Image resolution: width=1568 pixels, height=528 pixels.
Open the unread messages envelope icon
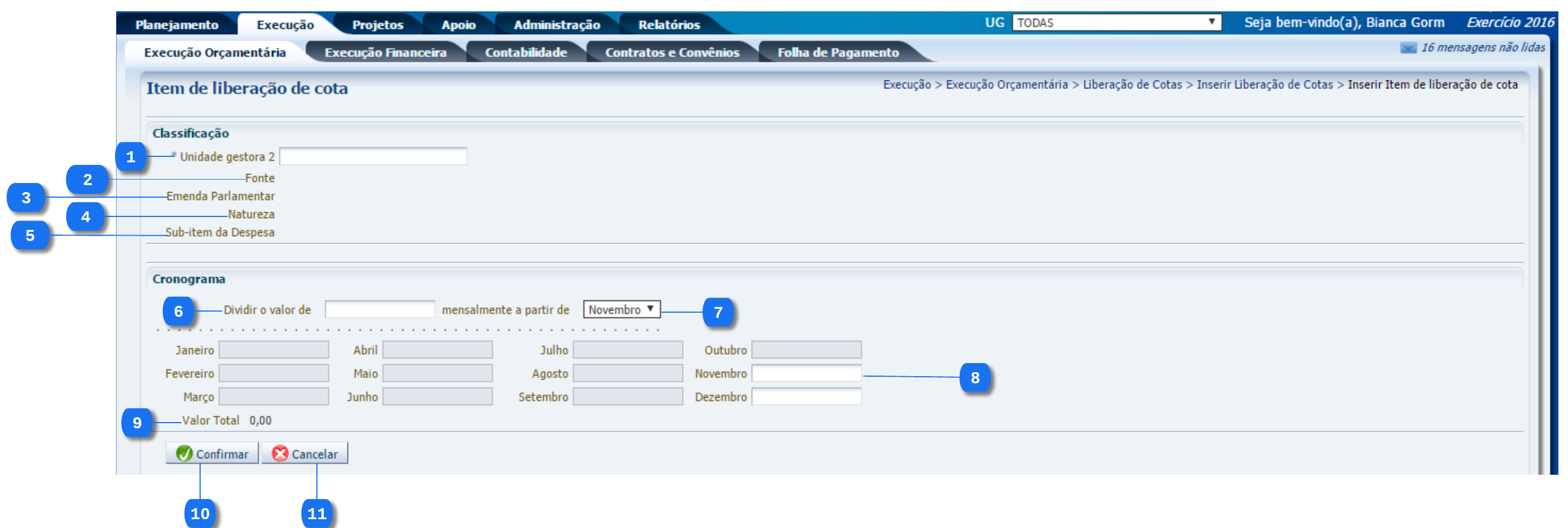click(x=1408, y=48)
